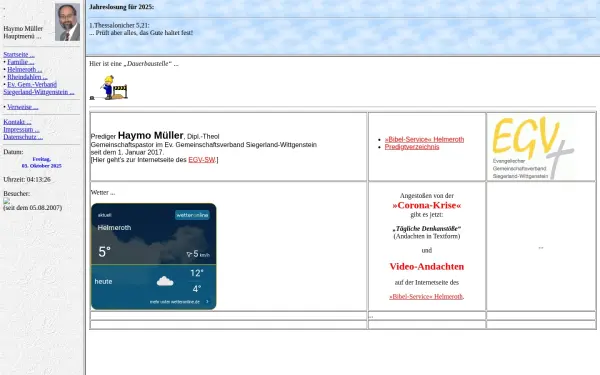Follow the EGV-SW website link
This screenshot has width=600, height=375.
(202, 160)
